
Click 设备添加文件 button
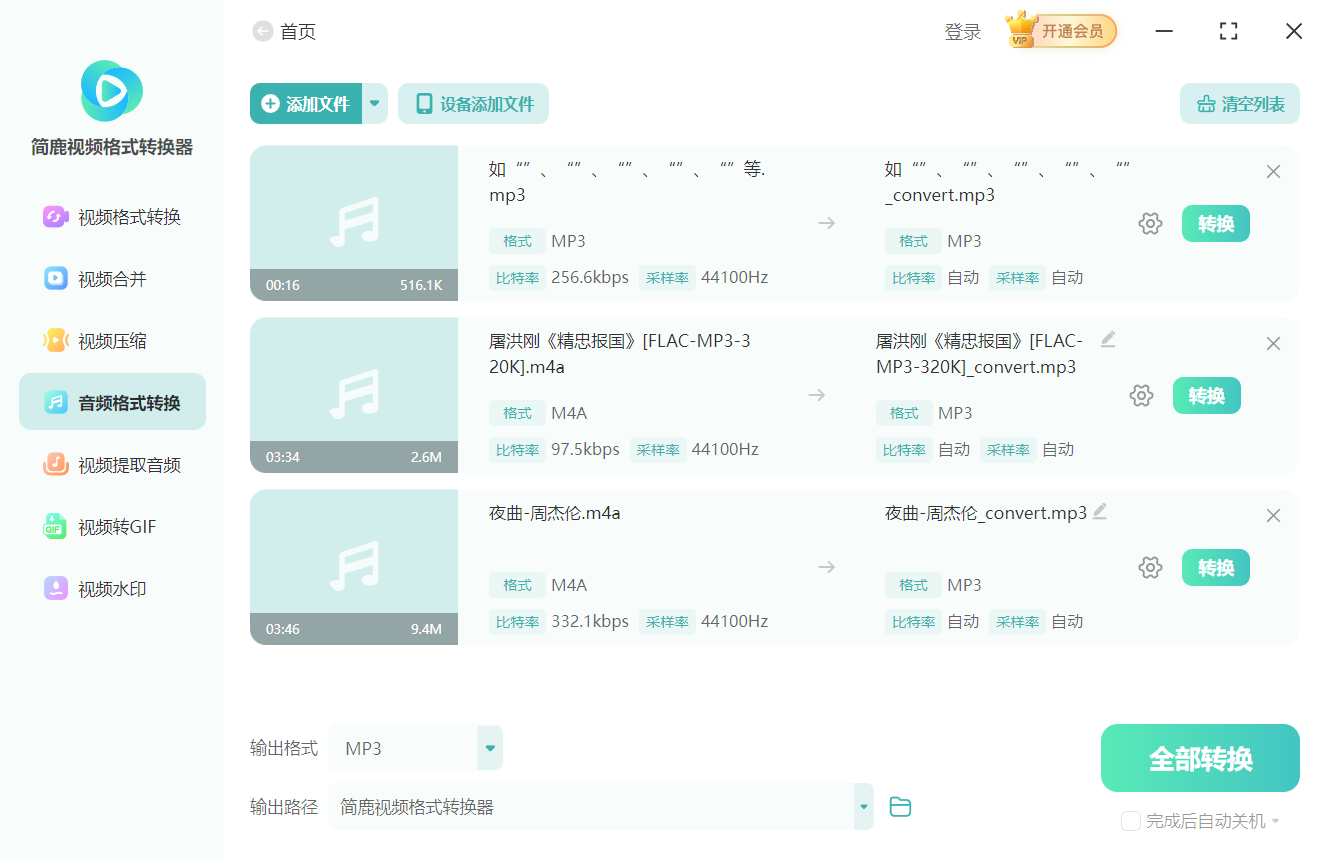pos(474,104)
